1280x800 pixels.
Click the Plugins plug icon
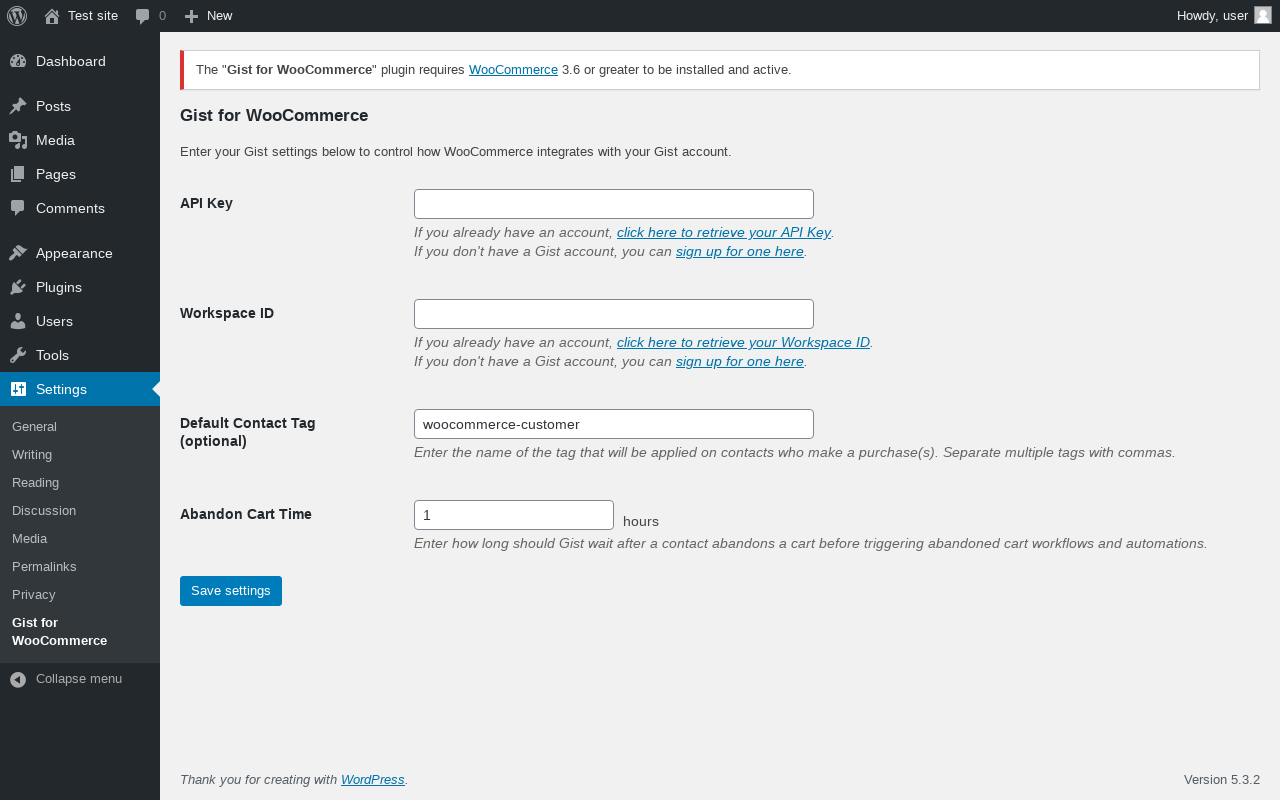click(18, 287)
